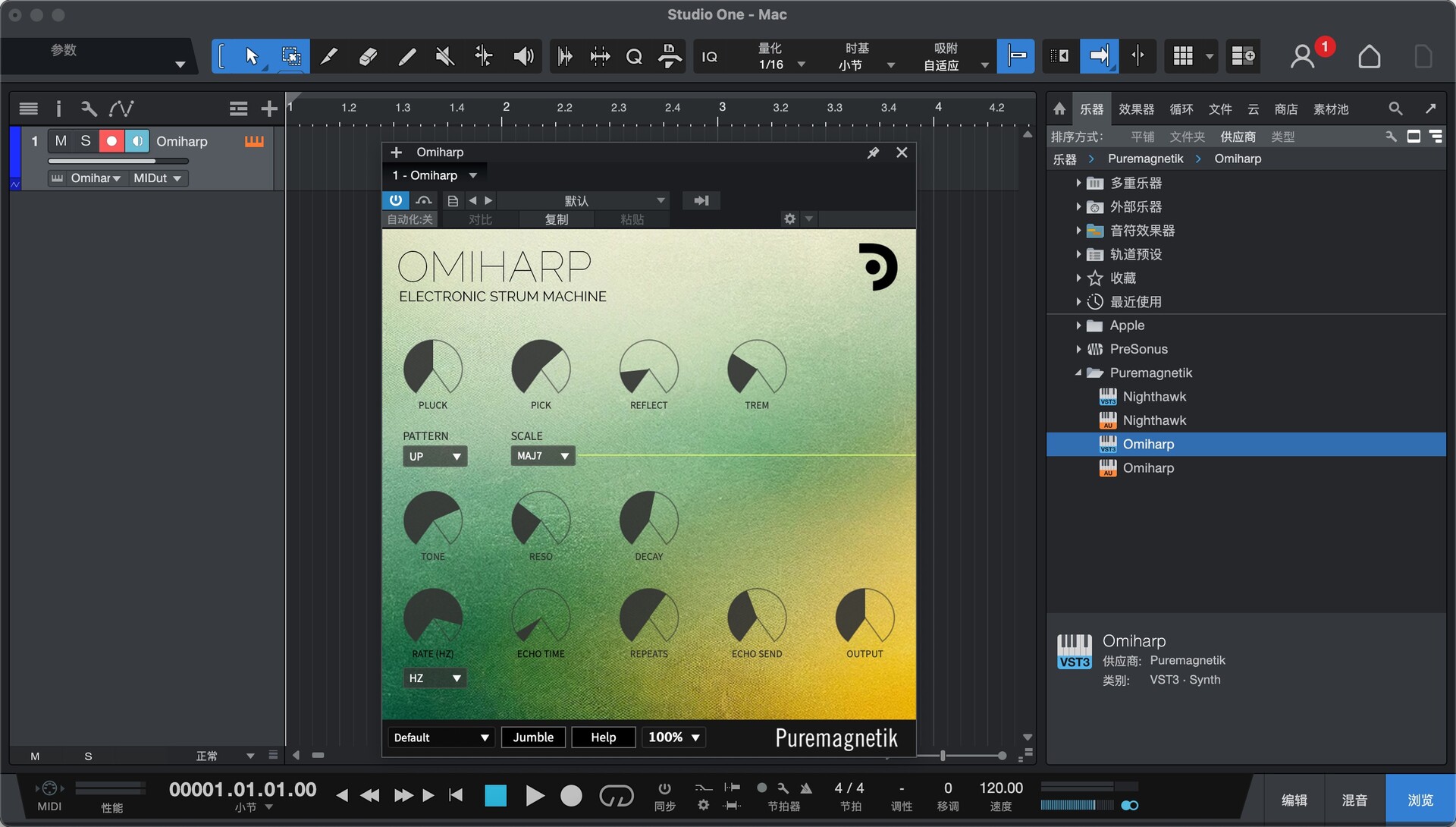Open the Default preset dropdown
The image size is (1456, 827).
pyautogui.click(x=441, y=737)
